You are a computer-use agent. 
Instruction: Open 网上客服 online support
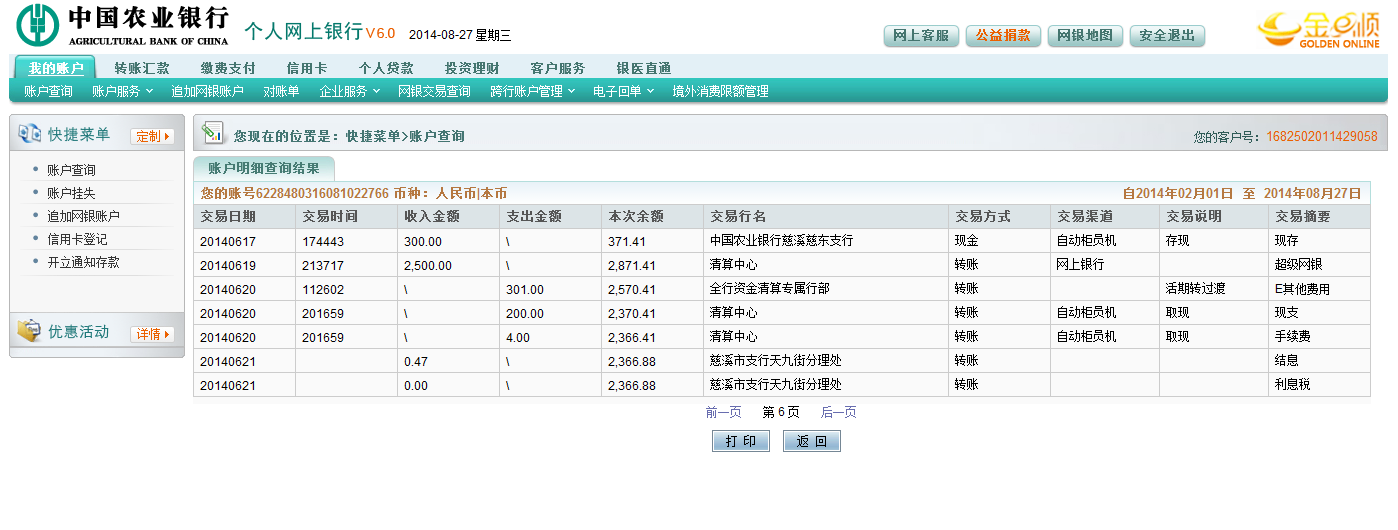click(921, 36)
